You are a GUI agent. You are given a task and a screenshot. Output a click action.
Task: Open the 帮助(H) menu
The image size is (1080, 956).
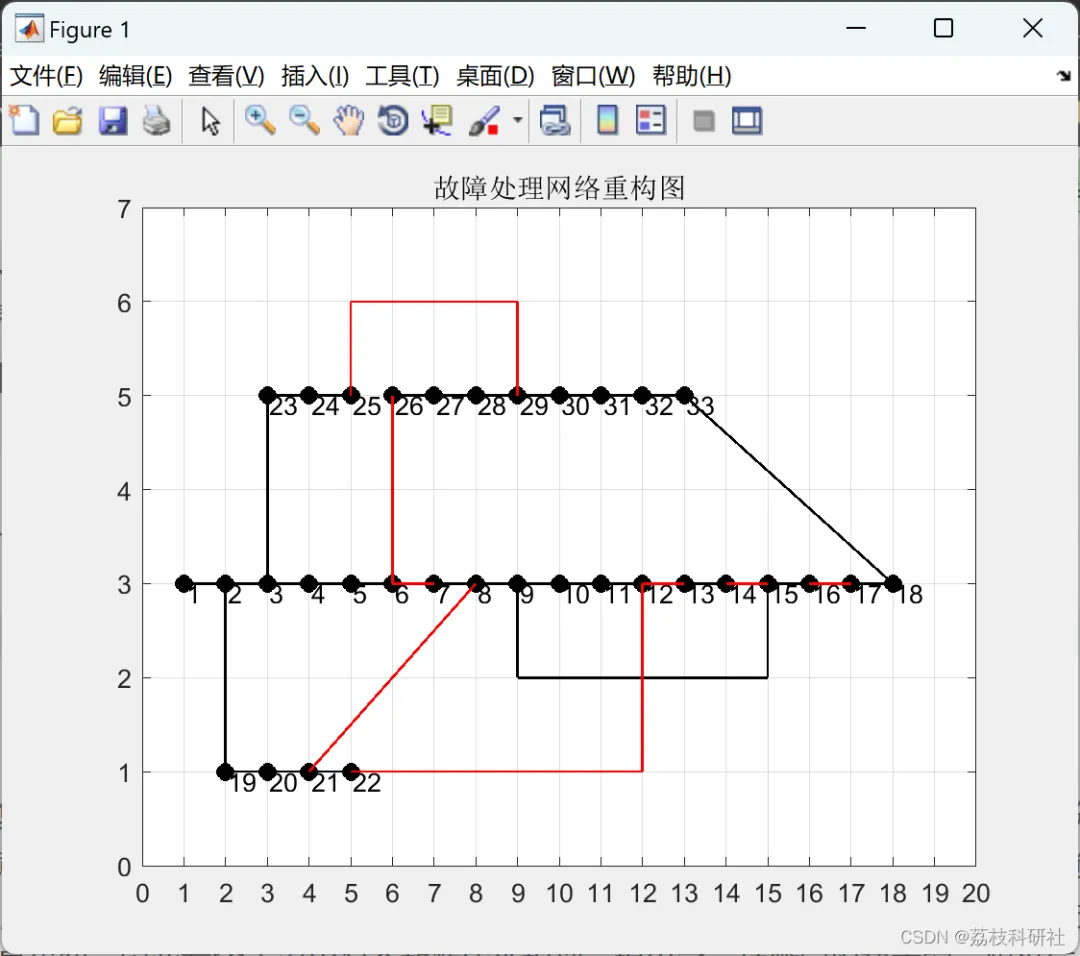(x=692, y=75)
